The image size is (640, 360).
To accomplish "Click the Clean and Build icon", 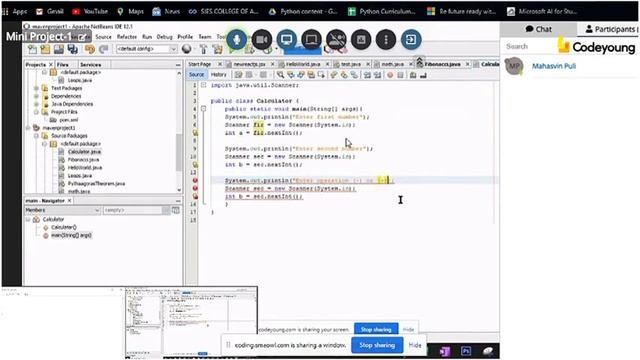I will coord(218,49).
